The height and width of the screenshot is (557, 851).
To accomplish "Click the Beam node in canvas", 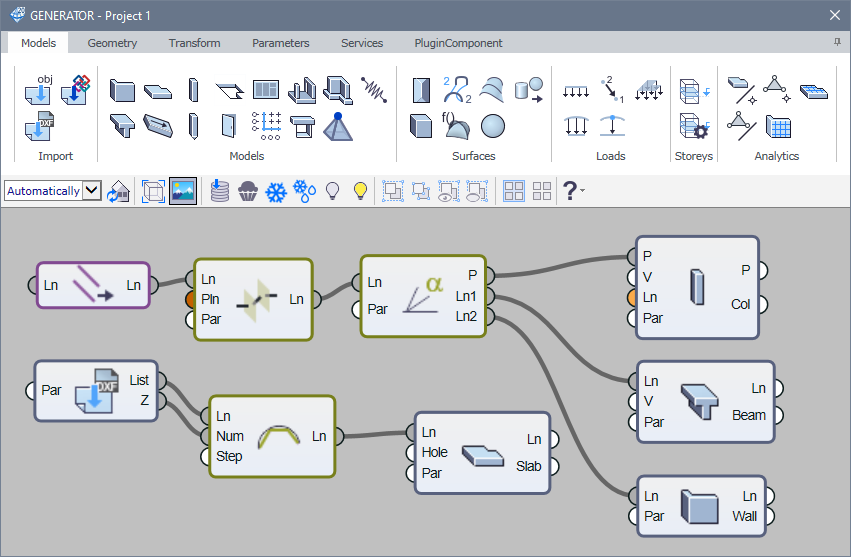I will pos(701,401).
